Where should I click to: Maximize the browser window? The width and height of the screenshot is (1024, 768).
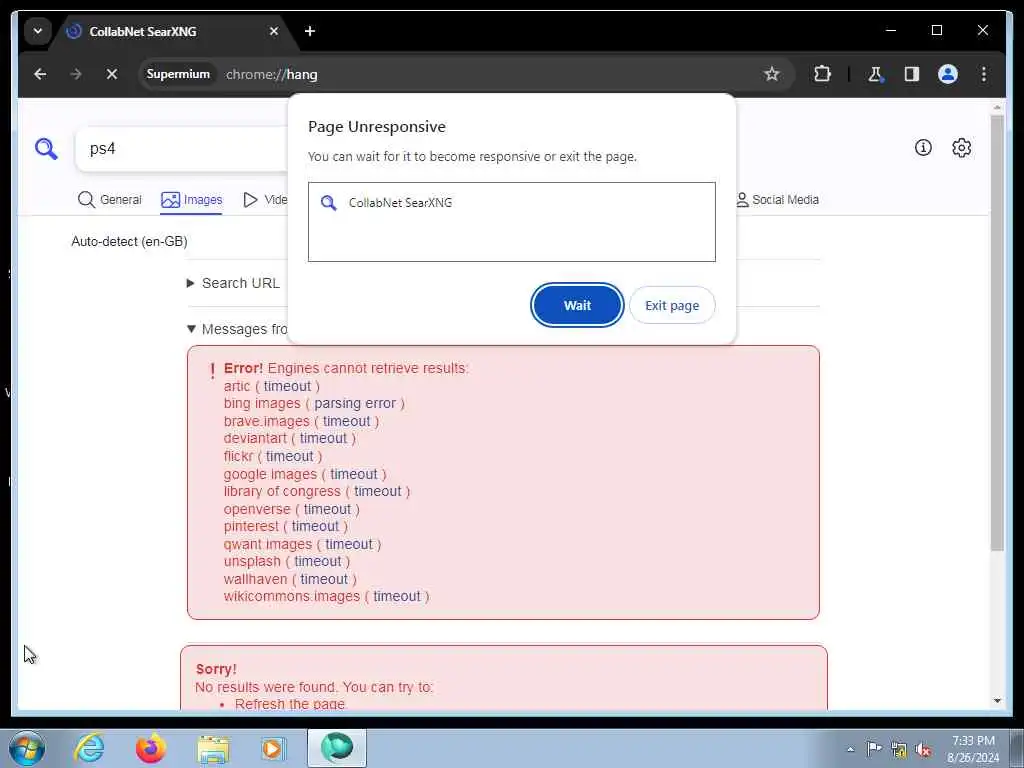click(937, 30)
